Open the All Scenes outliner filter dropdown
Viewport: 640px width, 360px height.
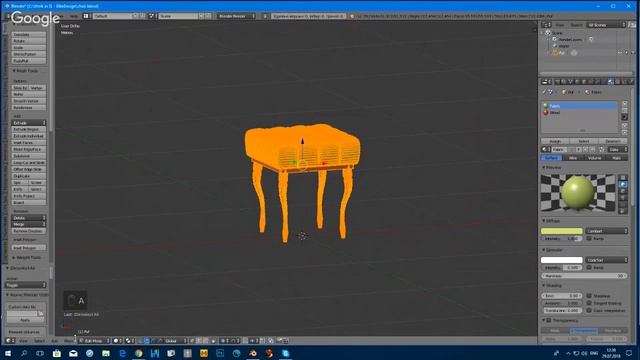pyautogui.click(x=607, y=25)
